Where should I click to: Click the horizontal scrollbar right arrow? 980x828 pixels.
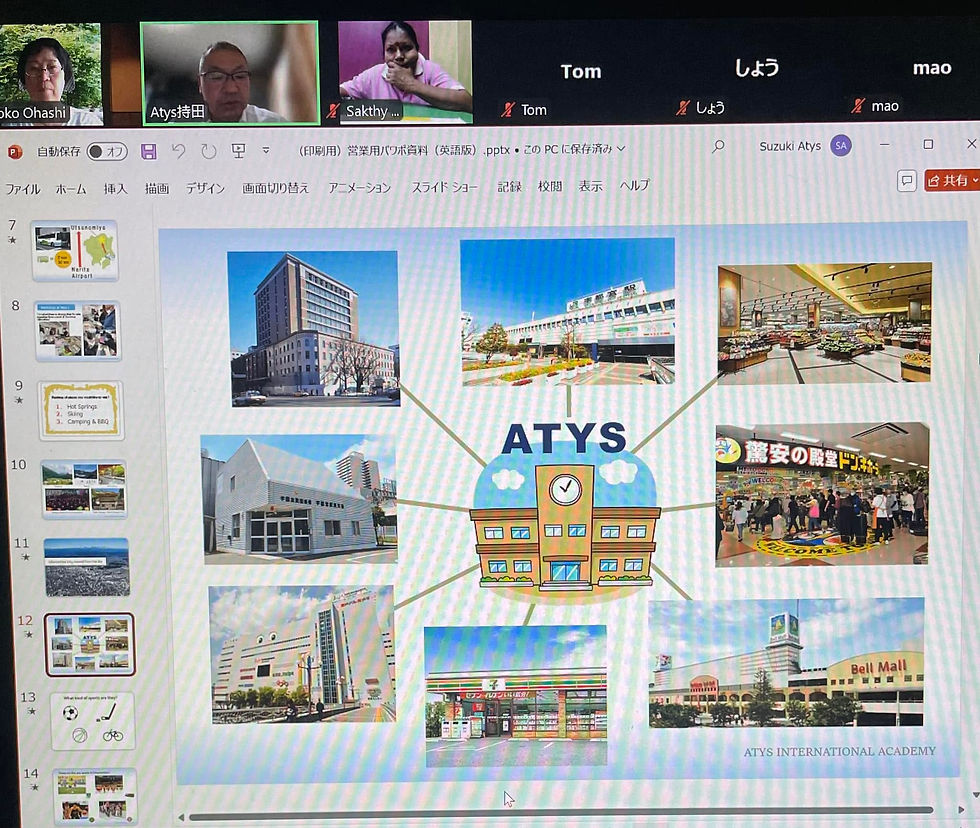click(961, 810)
